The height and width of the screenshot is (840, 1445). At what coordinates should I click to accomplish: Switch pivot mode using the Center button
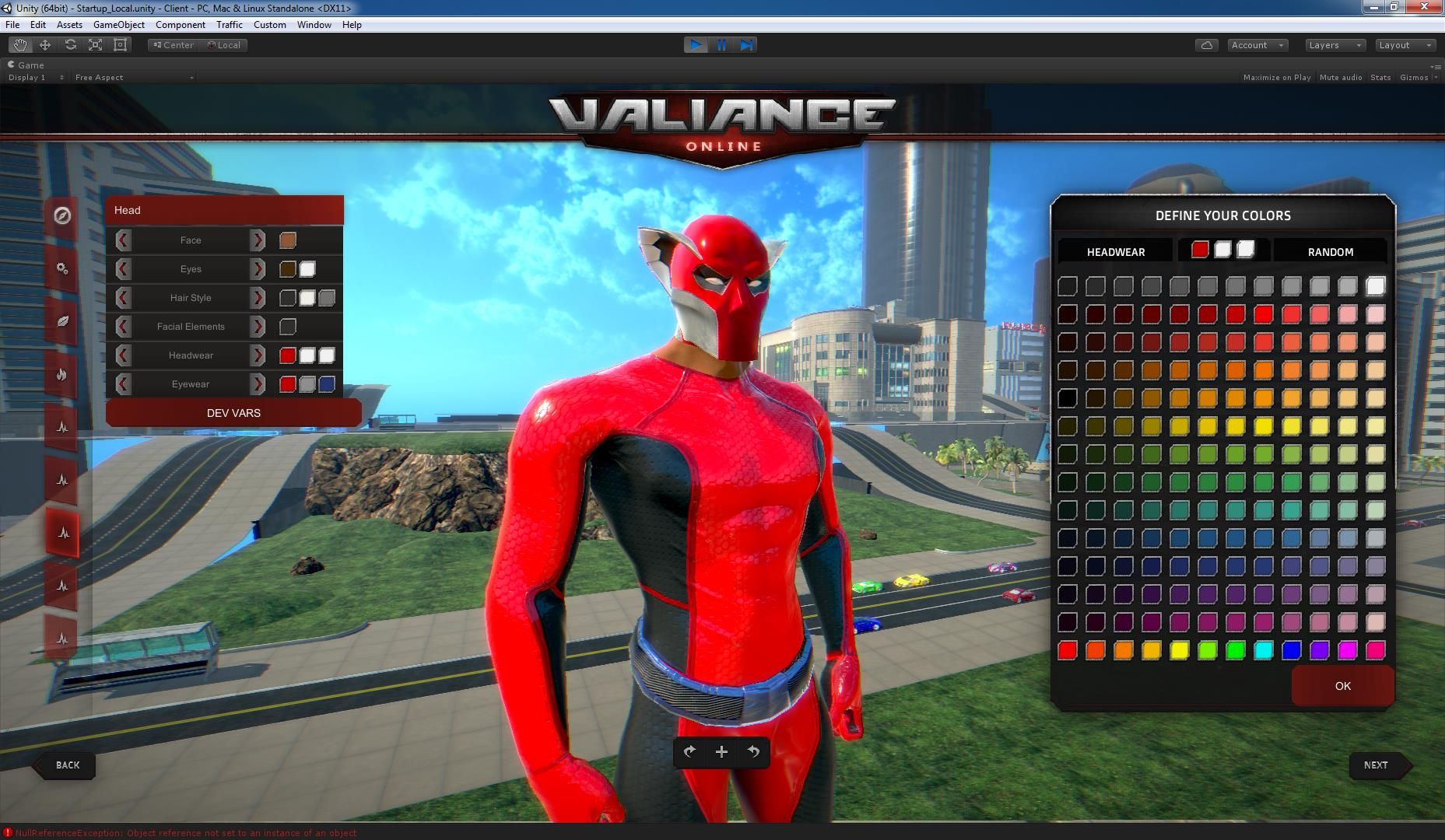point(172,44)
